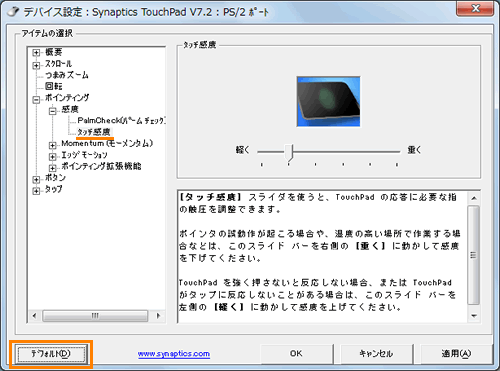Expand the Momentum (モーメンタム) node
Viewport: 500px width, 371px height.
(x=52, y=145)
